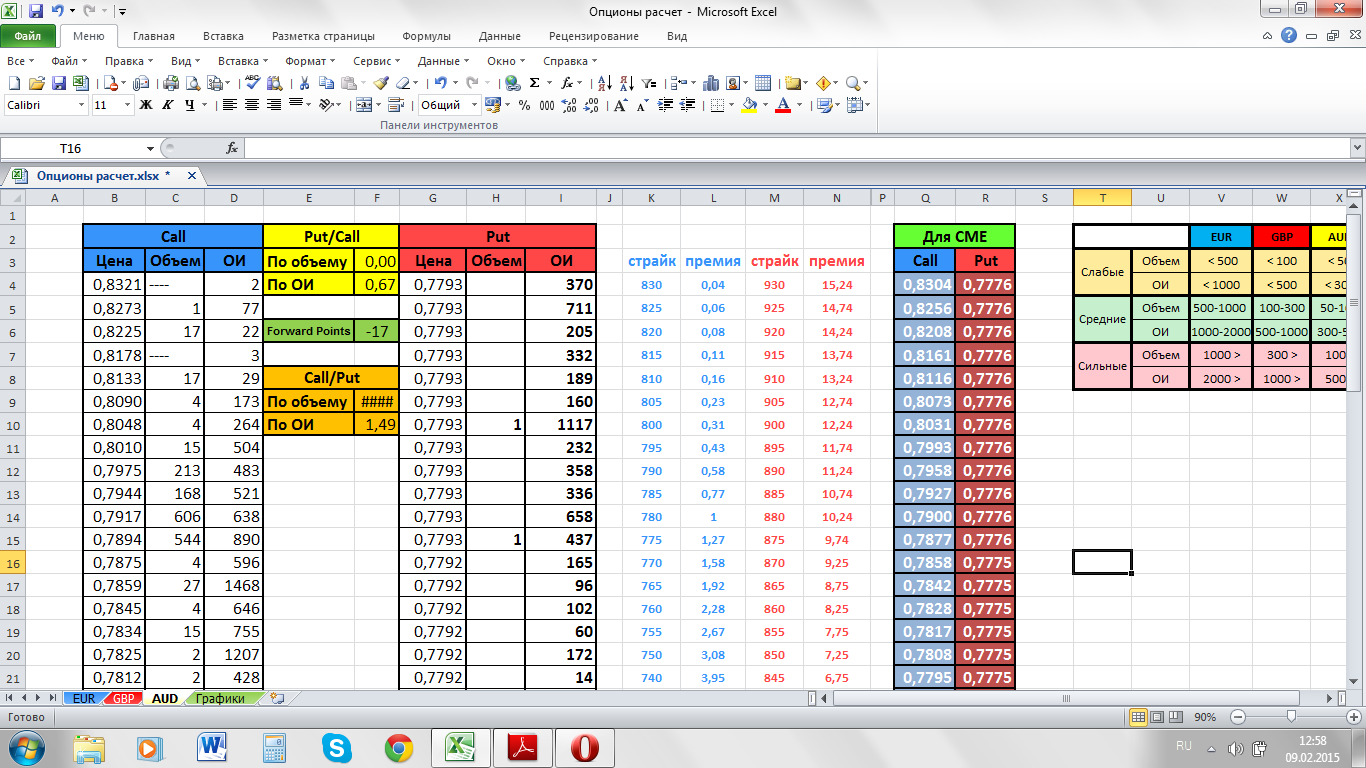Open Skype from taskbar
The width and height of the screenshot is (1366, 768).
(337, 747)
